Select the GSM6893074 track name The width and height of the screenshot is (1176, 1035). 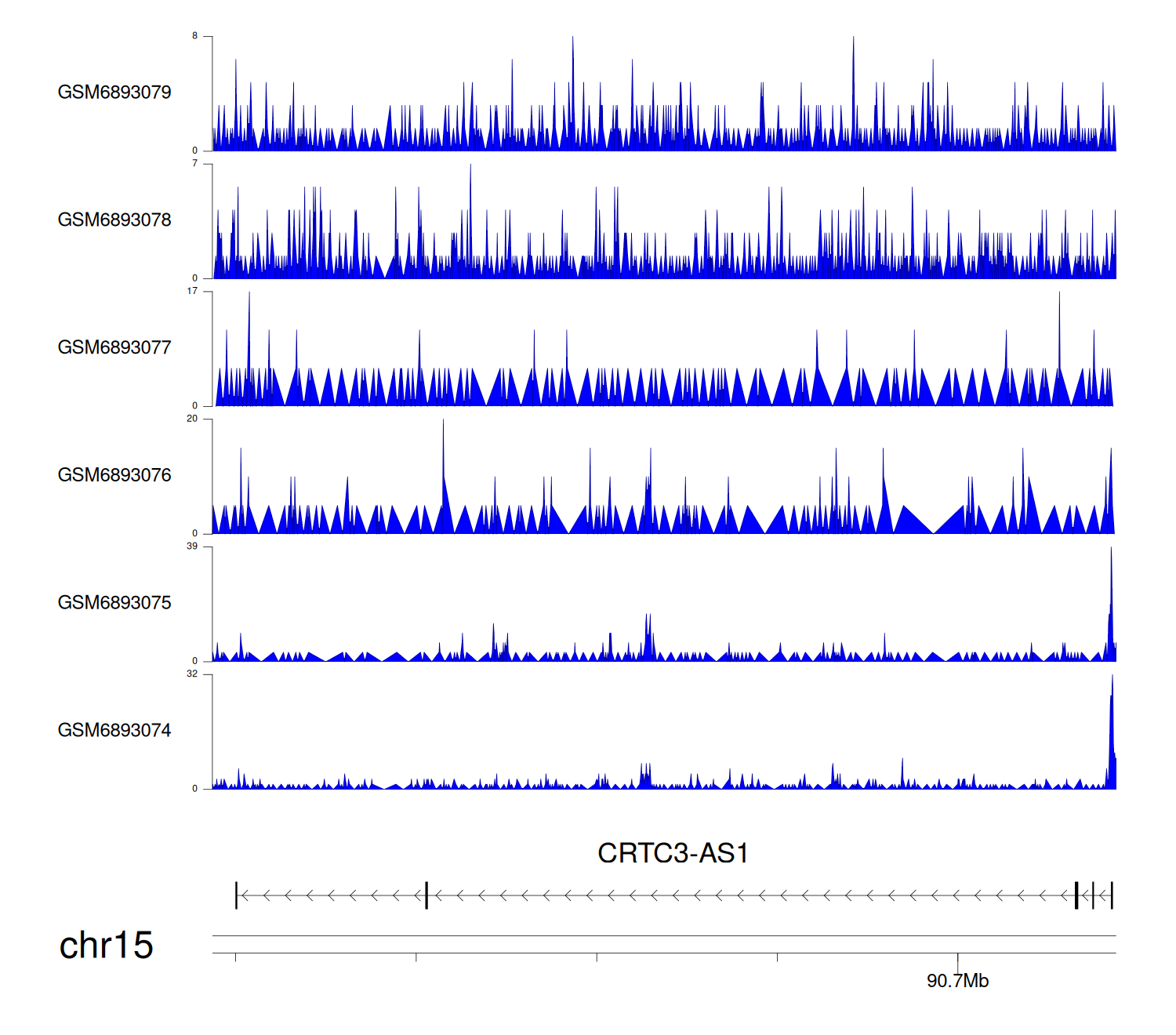tap(114, 731)
